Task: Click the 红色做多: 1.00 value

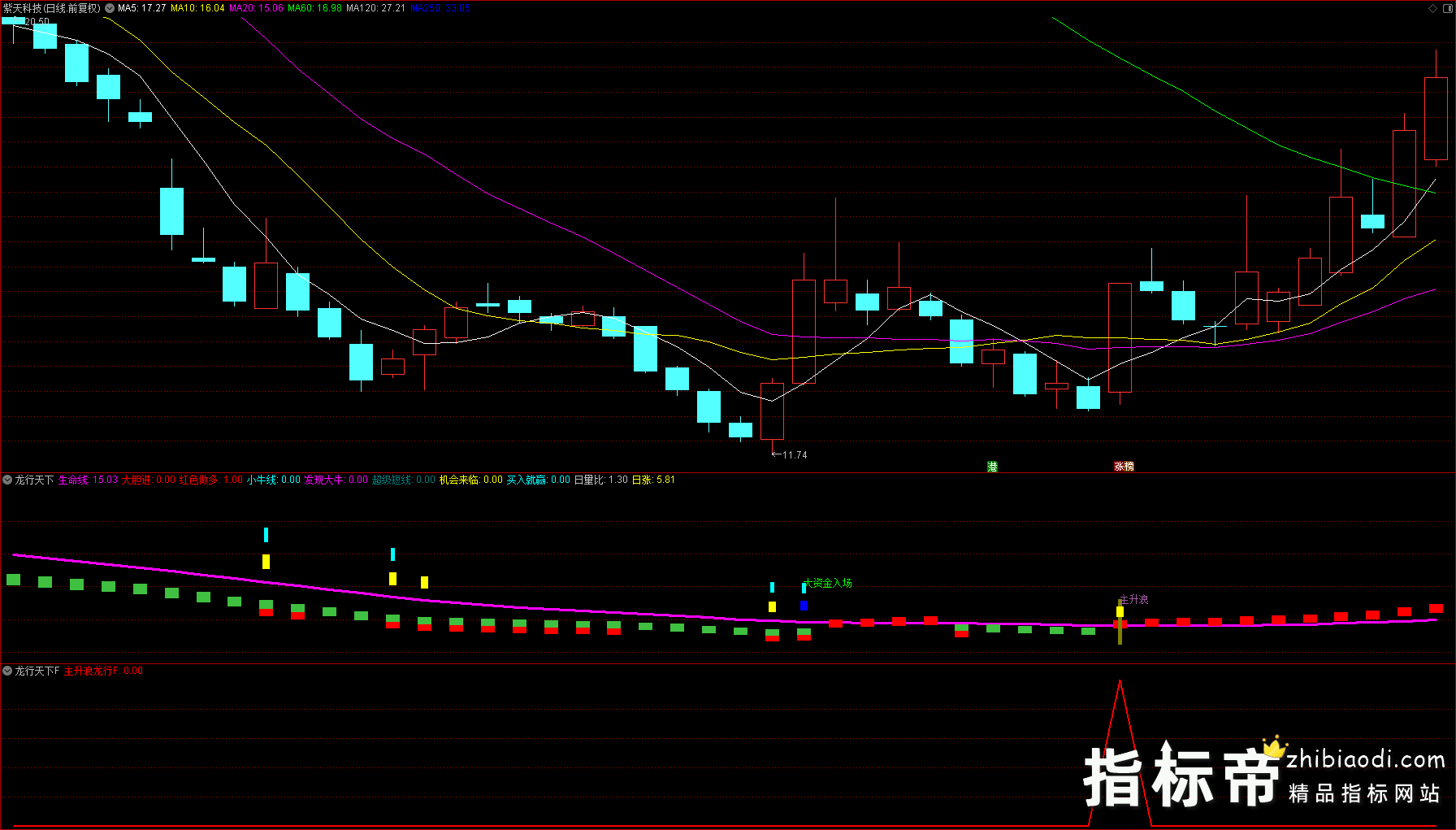Action: 211,480
